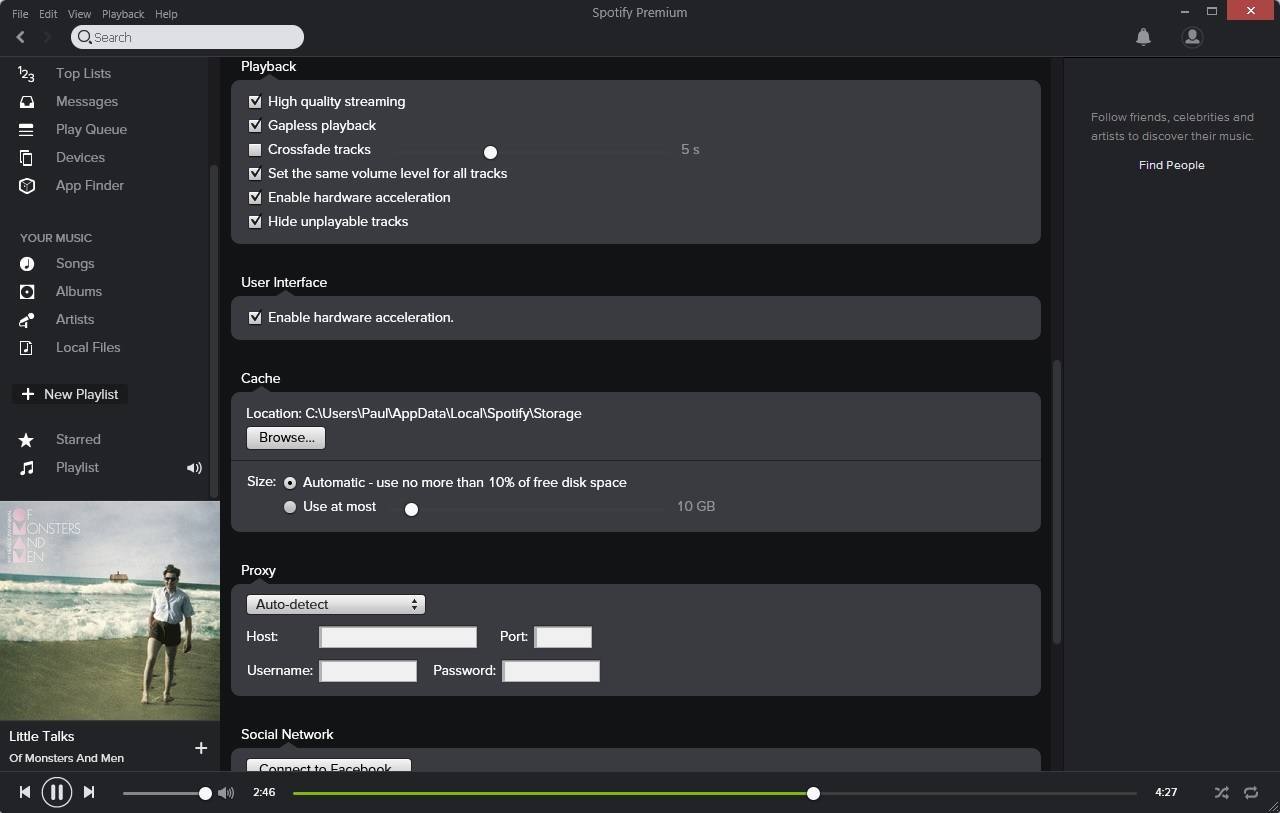
Task: Open Songs icon under Your Music
Action: click(x=27, y=264)
